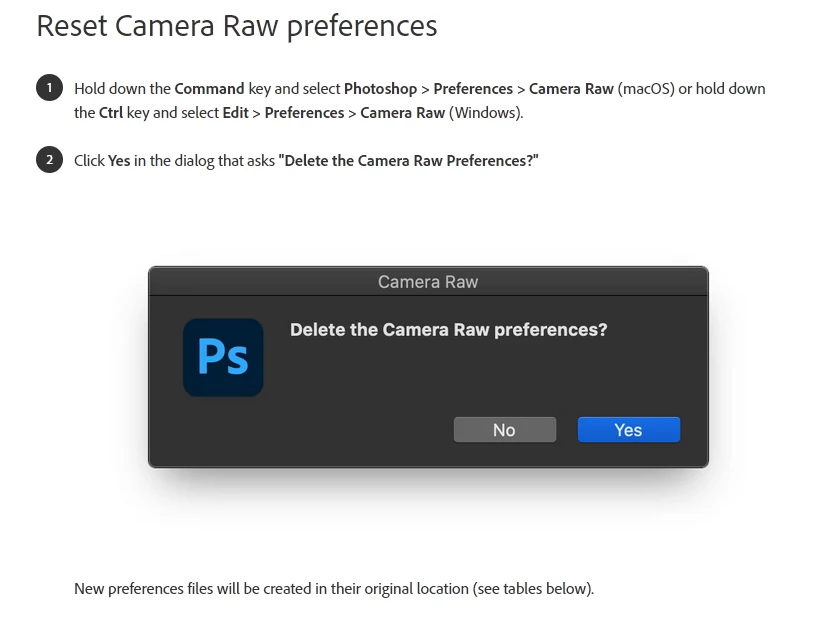Click the Photoshop Ps icon in the dialog
839x619 pixels.
pyautogui.click(x=223, y=357)
